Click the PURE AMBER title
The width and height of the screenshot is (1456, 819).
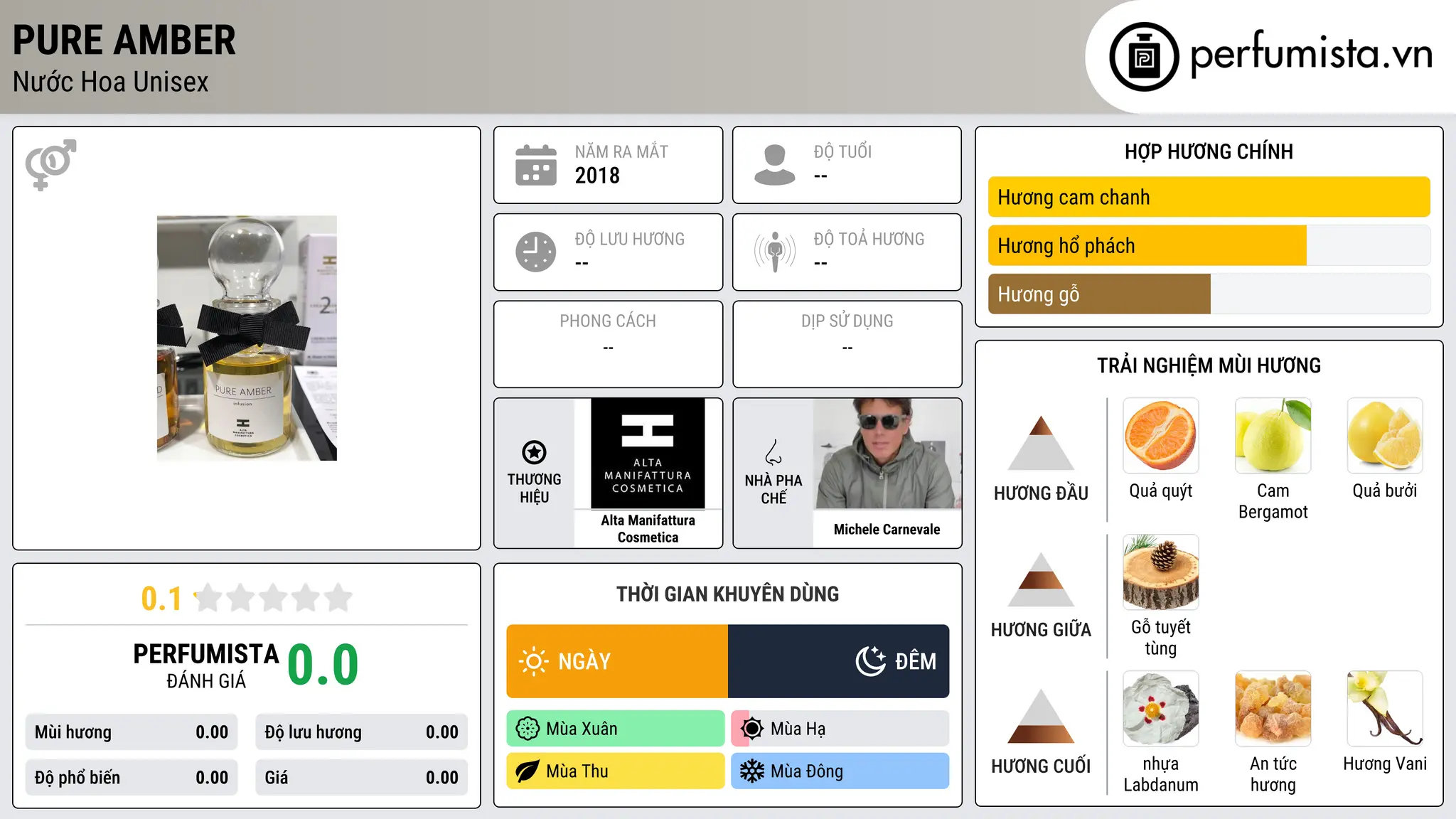(x=124, y=41)
